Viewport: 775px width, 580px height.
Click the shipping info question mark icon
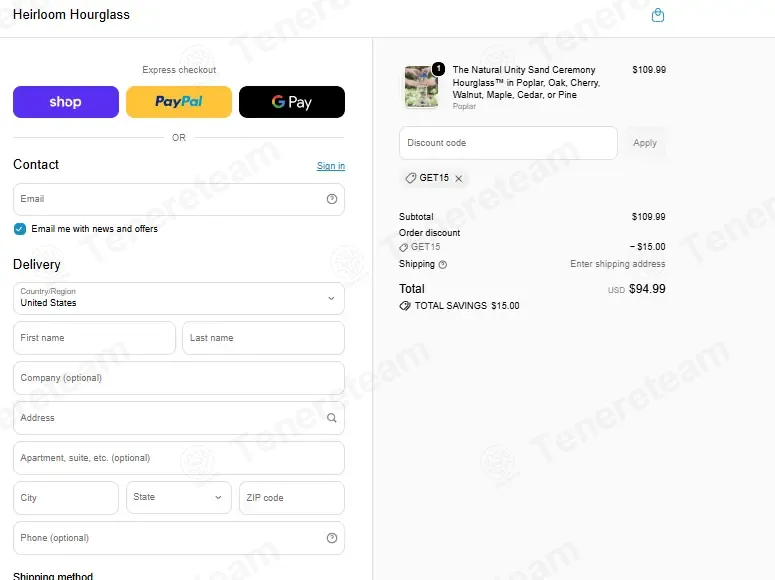443,265
